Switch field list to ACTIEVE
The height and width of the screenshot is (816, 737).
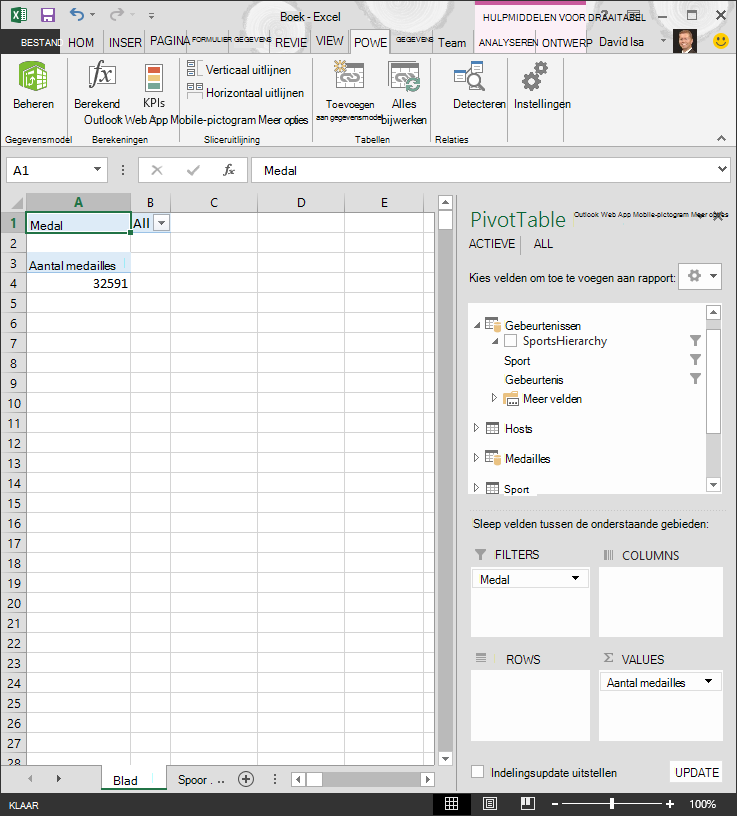[x=492, y=244]
